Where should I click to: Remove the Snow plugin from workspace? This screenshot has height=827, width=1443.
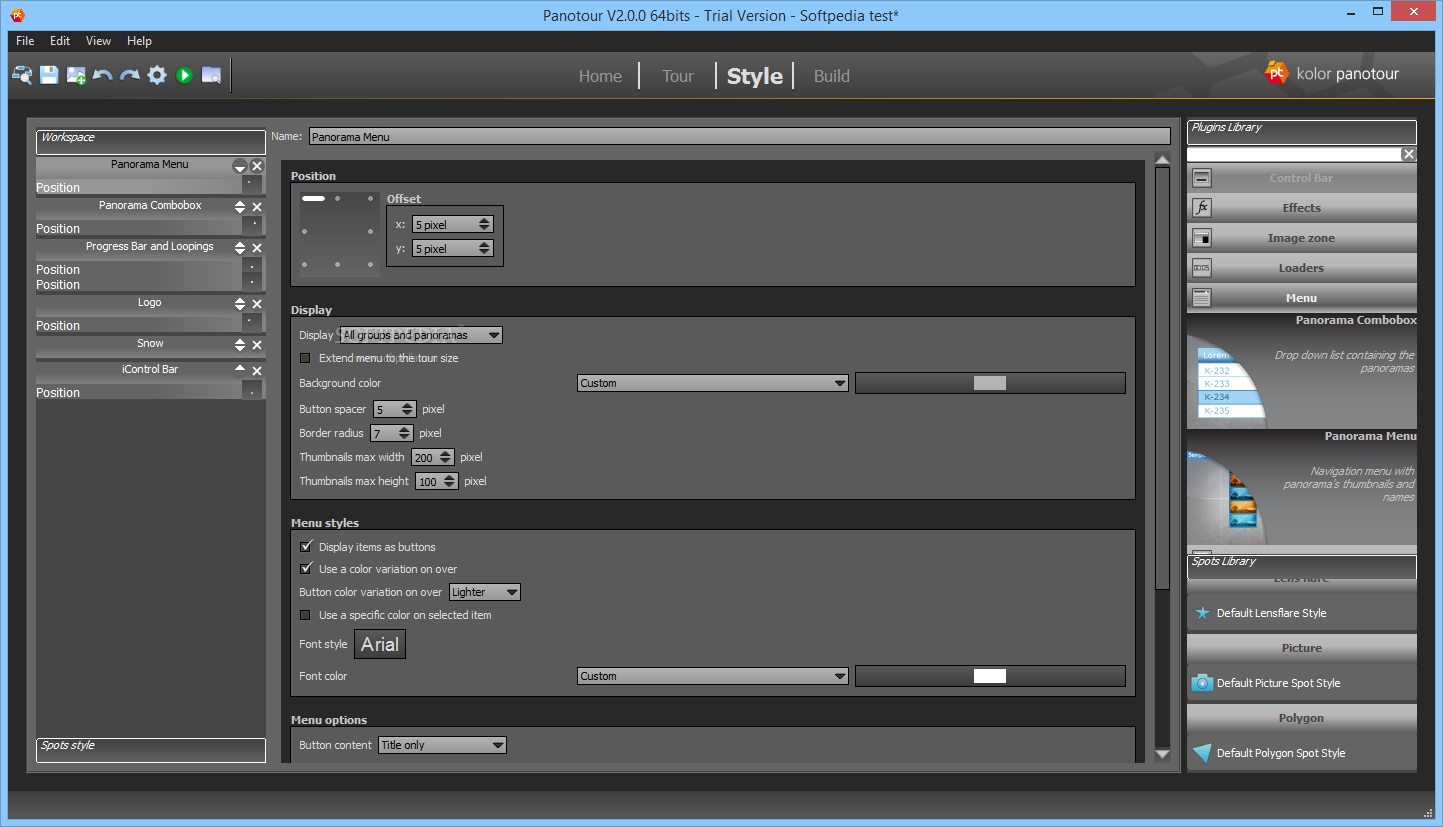pos(257,345)
